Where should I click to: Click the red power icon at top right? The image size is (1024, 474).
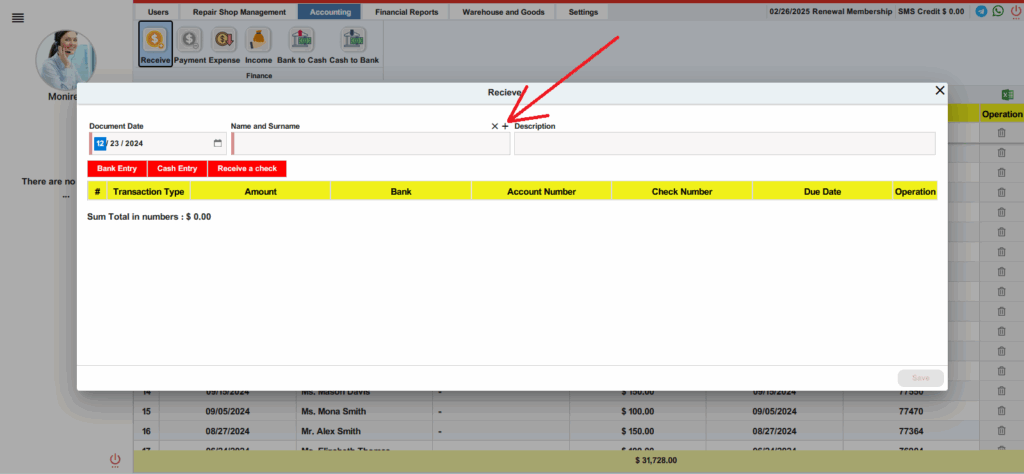pos(1016,11)
